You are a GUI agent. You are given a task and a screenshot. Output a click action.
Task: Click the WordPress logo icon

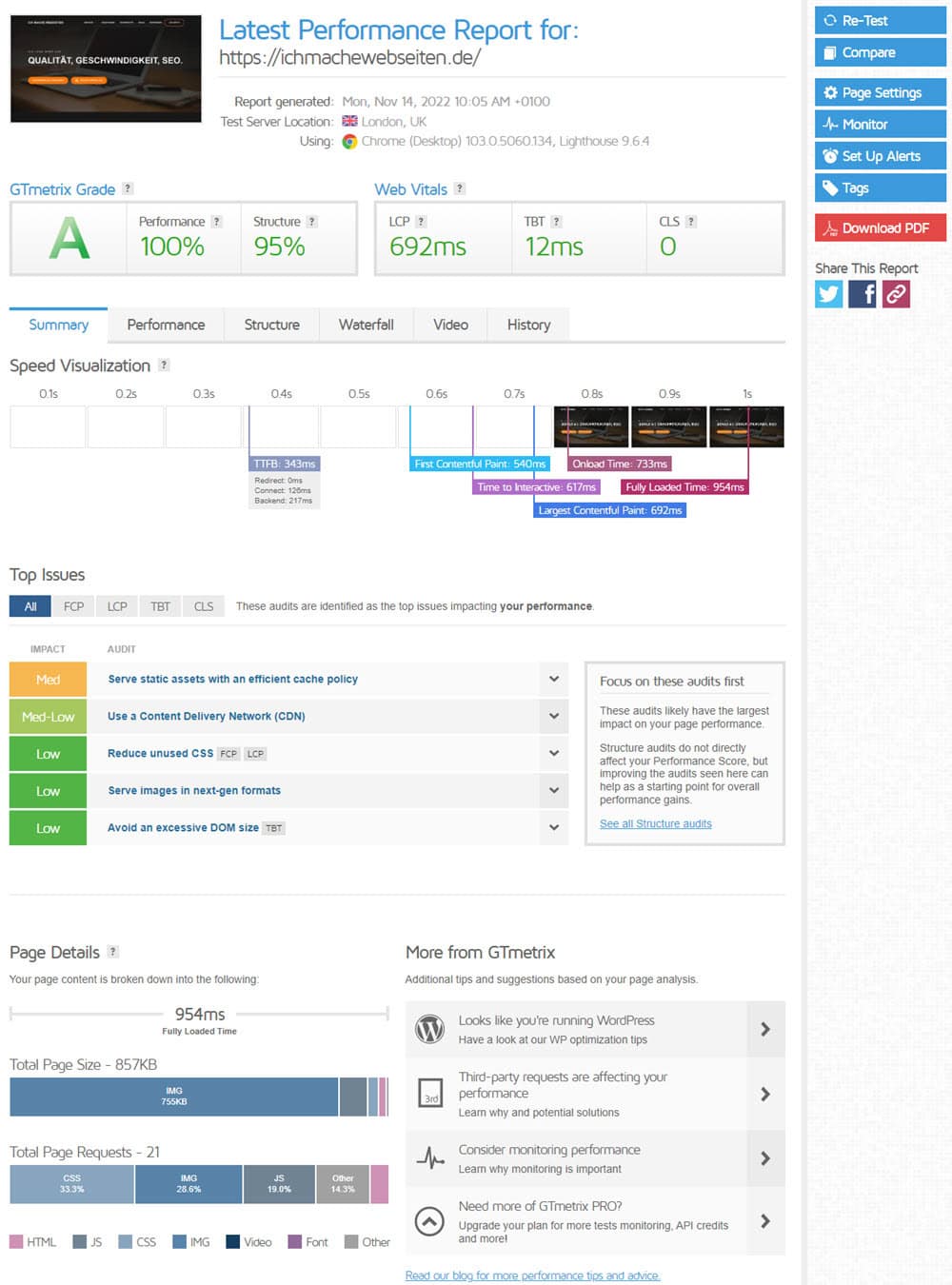coord(430,1029)
